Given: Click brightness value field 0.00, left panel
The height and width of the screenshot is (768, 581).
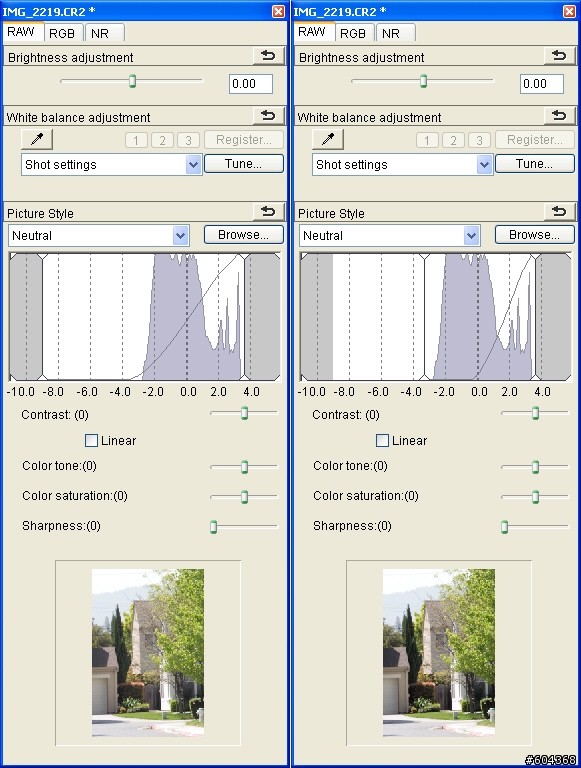Looking at the screenshot, I should pyautogui.click(x=251, y=84).
